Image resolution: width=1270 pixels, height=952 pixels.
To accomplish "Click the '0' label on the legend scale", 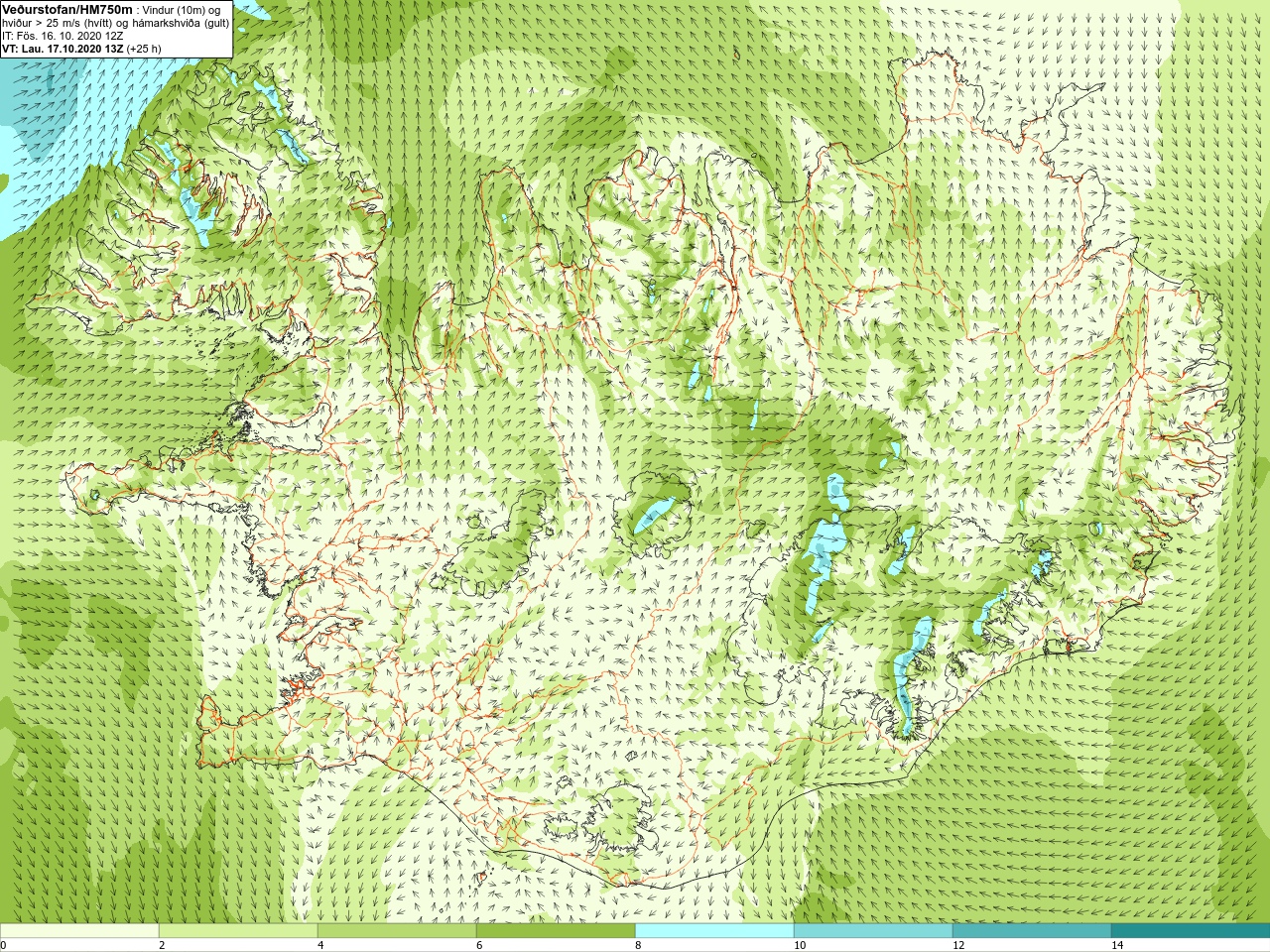I will [3, 945].
